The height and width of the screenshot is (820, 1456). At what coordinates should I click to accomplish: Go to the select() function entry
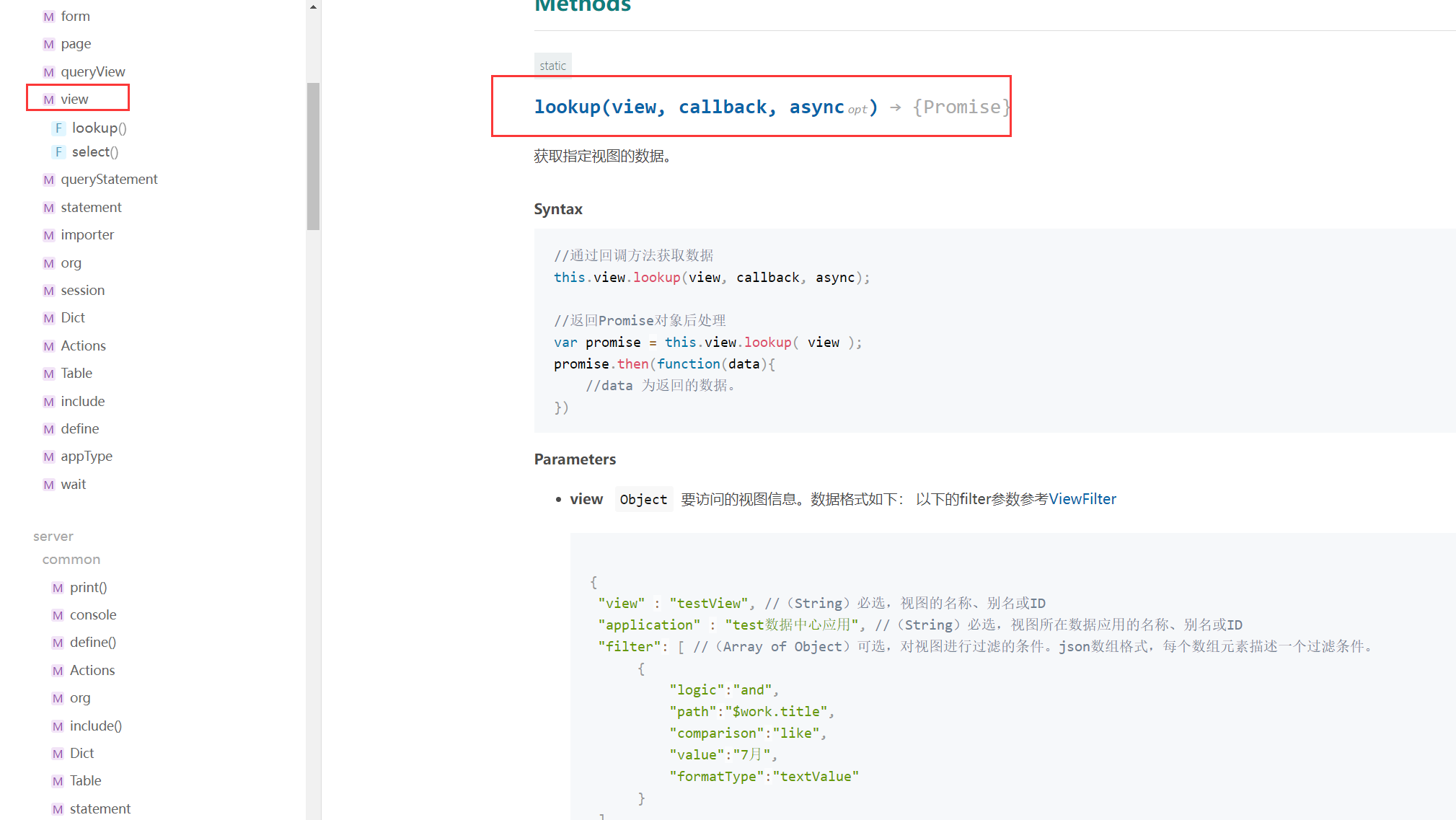(x=95, y=152)
